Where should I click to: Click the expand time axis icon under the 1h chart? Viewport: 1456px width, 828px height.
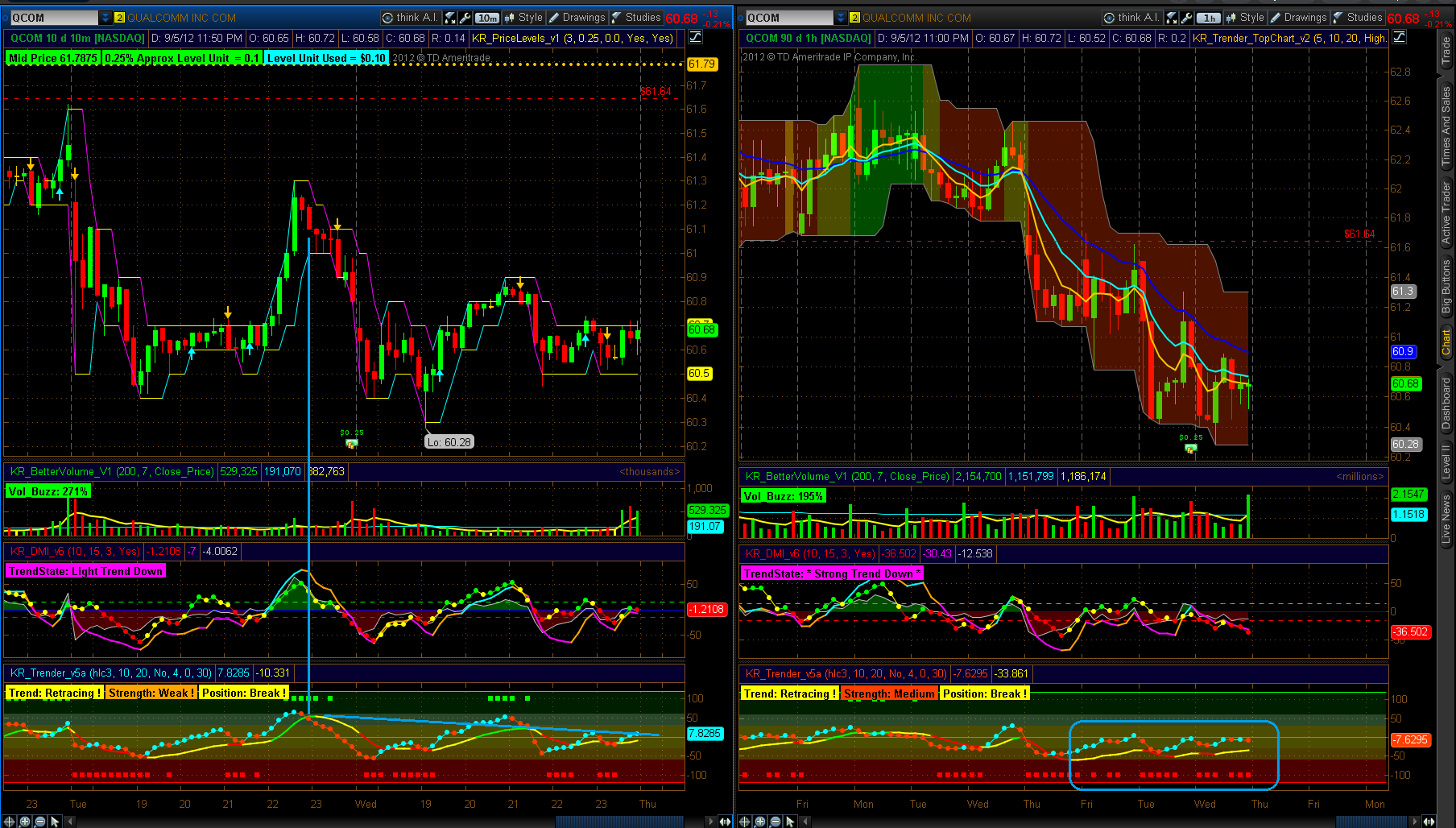click(x=1429, y=822)
